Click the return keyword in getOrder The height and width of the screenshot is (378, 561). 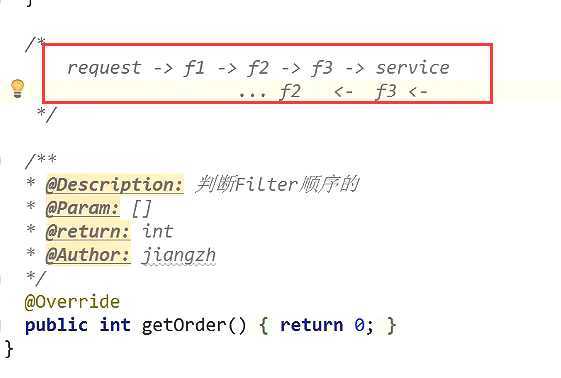tap(311, 325)
